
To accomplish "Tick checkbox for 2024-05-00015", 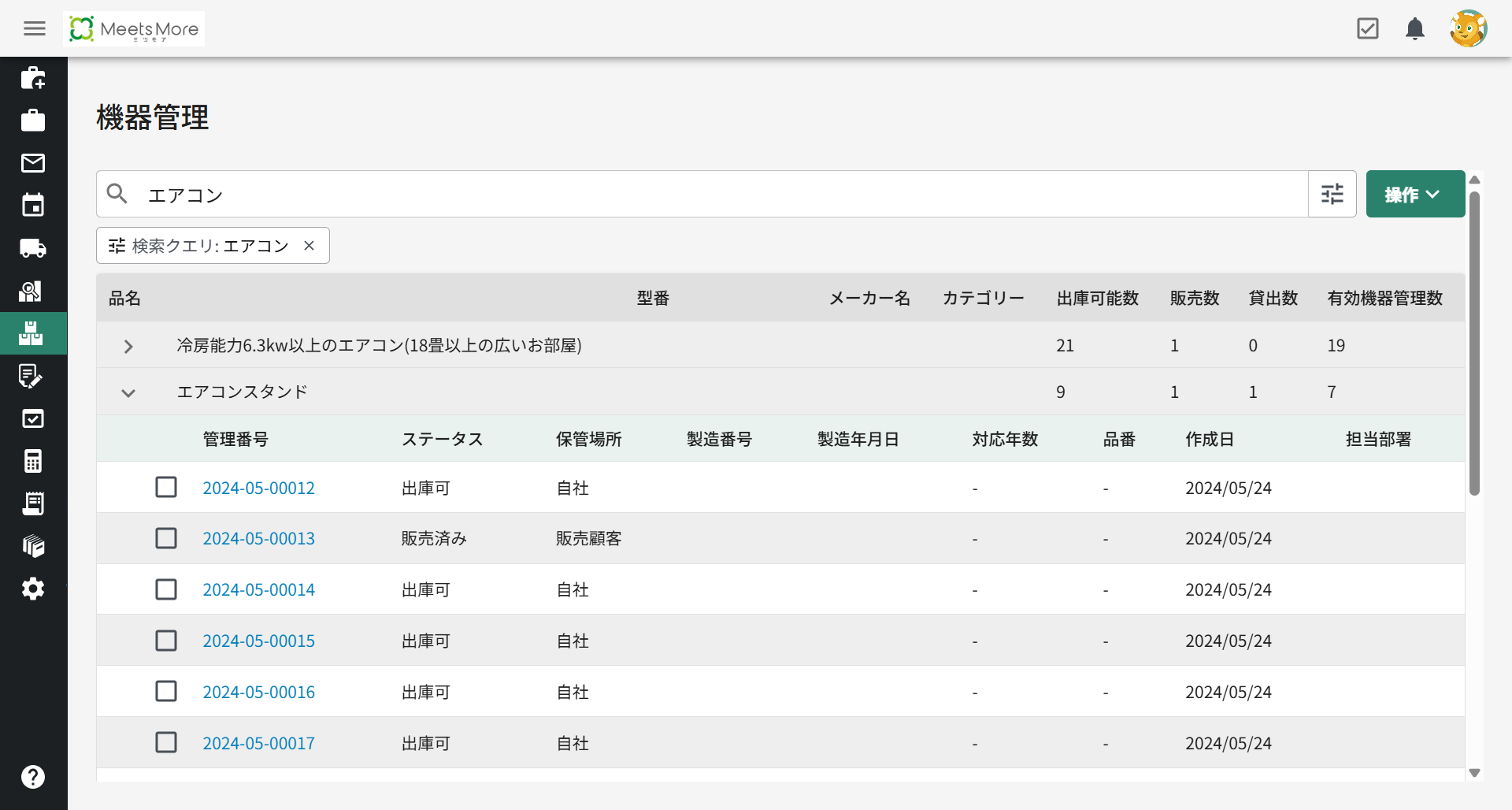I will point(166,641).
